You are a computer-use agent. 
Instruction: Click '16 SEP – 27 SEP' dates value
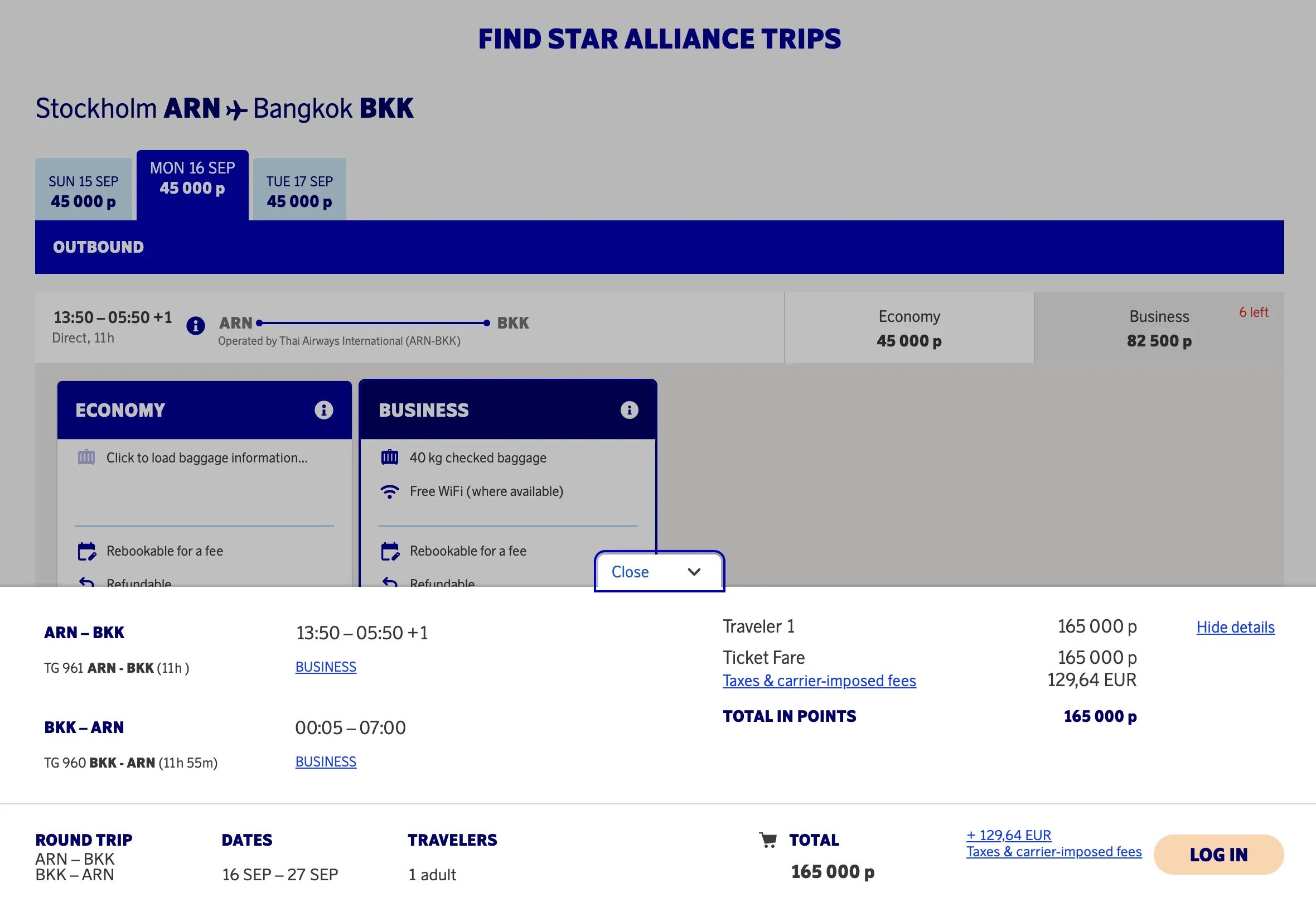280,874
